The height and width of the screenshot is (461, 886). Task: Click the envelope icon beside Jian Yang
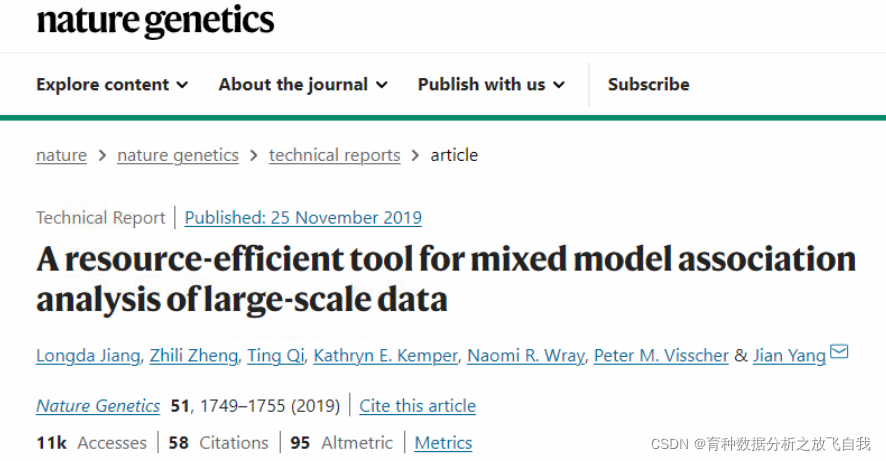pos(840,352)
